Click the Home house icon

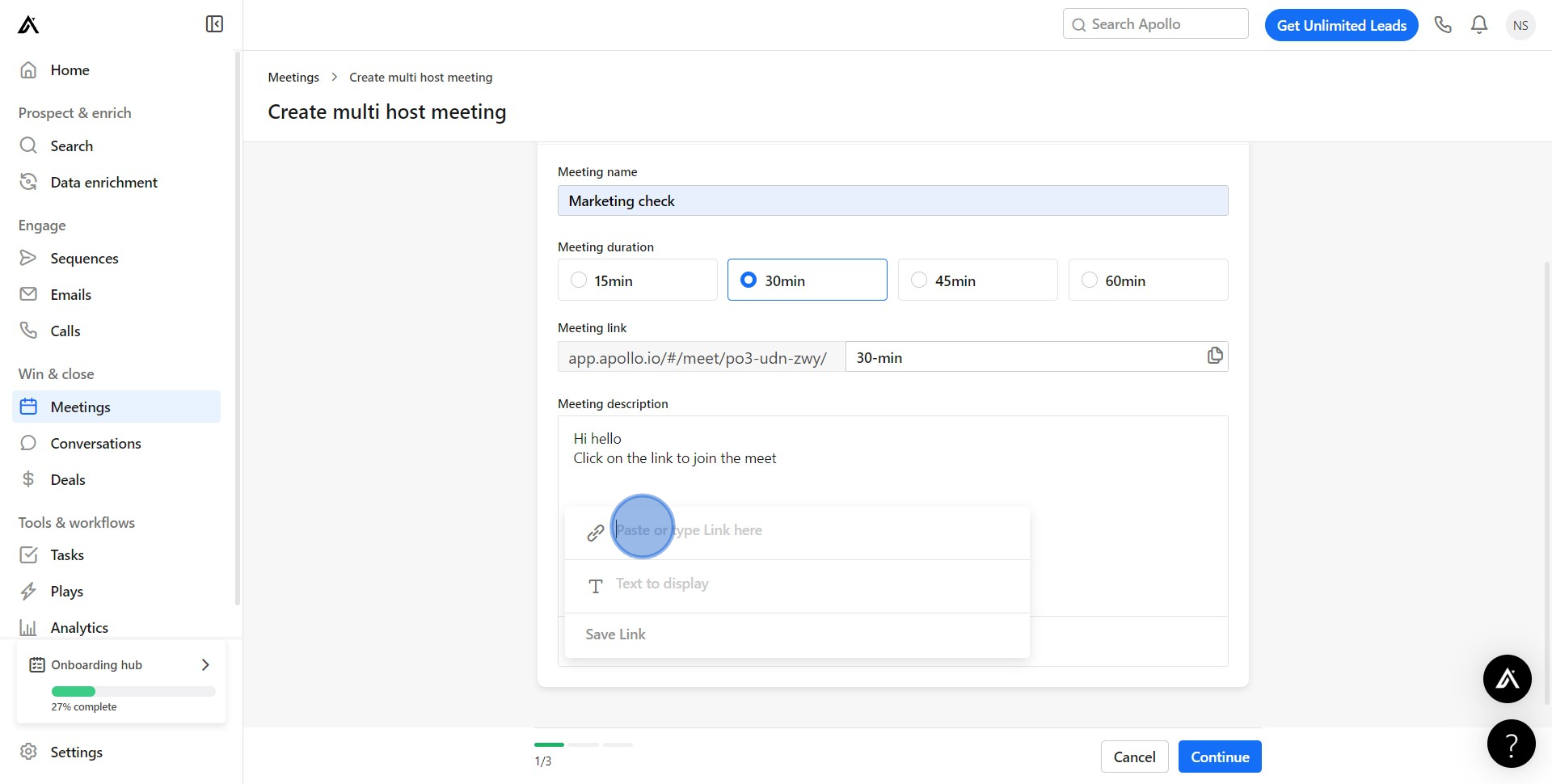pos(28,70)
